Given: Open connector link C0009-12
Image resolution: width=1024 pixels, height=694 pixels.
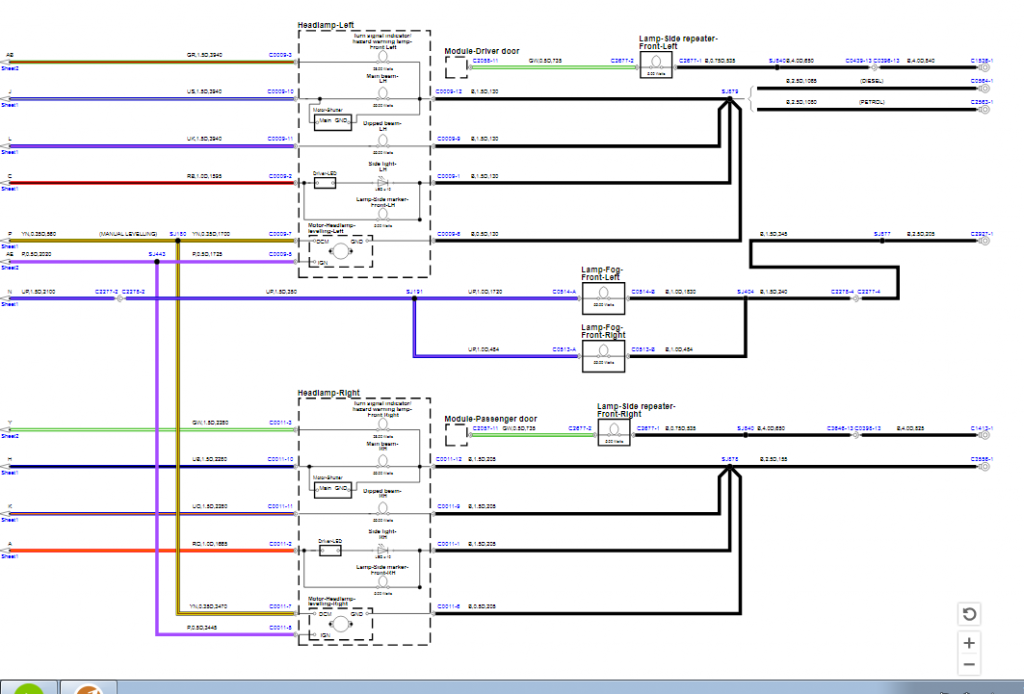Looking at the screenshot, I should (449, 91).
